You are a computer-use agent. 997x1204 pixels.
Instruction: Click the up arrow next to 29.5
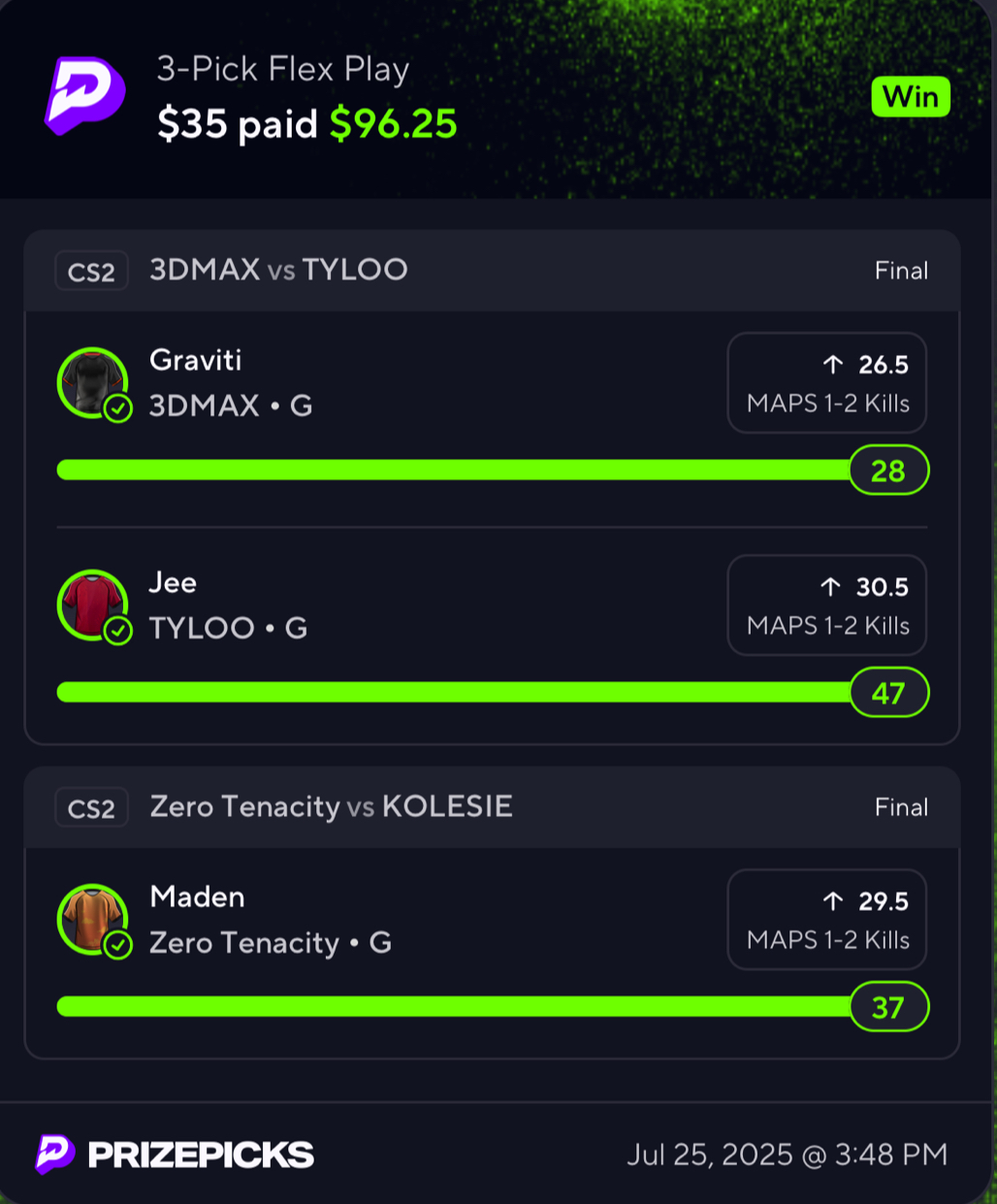(833, 900)
